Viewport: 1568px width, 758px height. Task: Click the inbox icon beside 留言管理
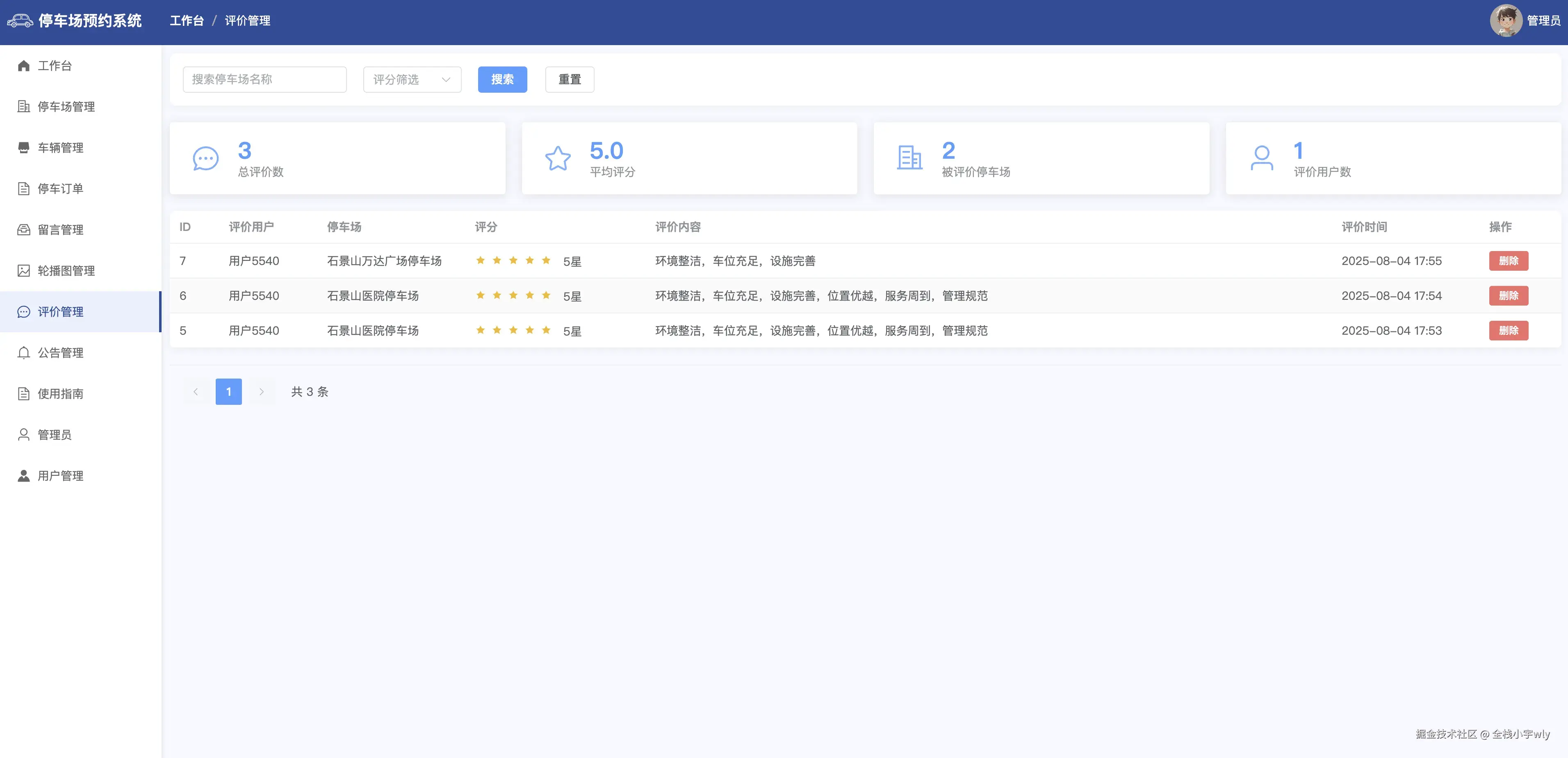tap(24, 230)
